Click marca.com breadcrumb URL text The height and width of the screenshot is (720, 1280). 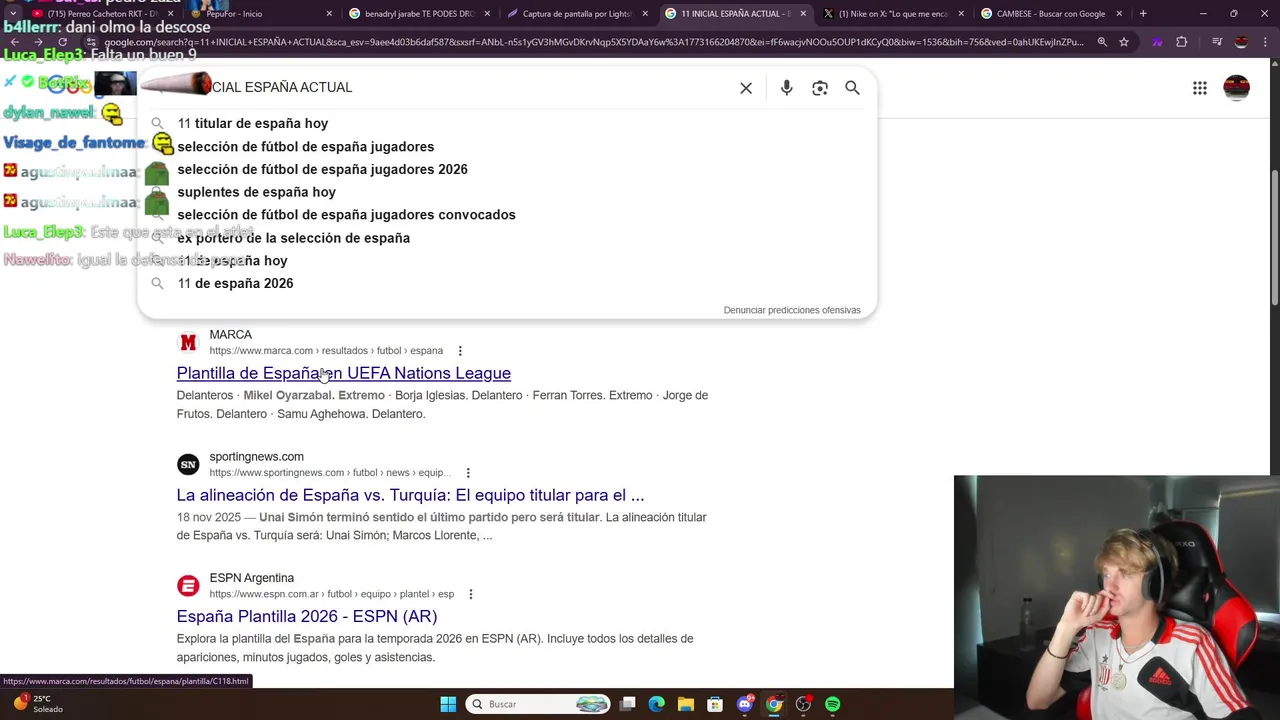(326, 351)
